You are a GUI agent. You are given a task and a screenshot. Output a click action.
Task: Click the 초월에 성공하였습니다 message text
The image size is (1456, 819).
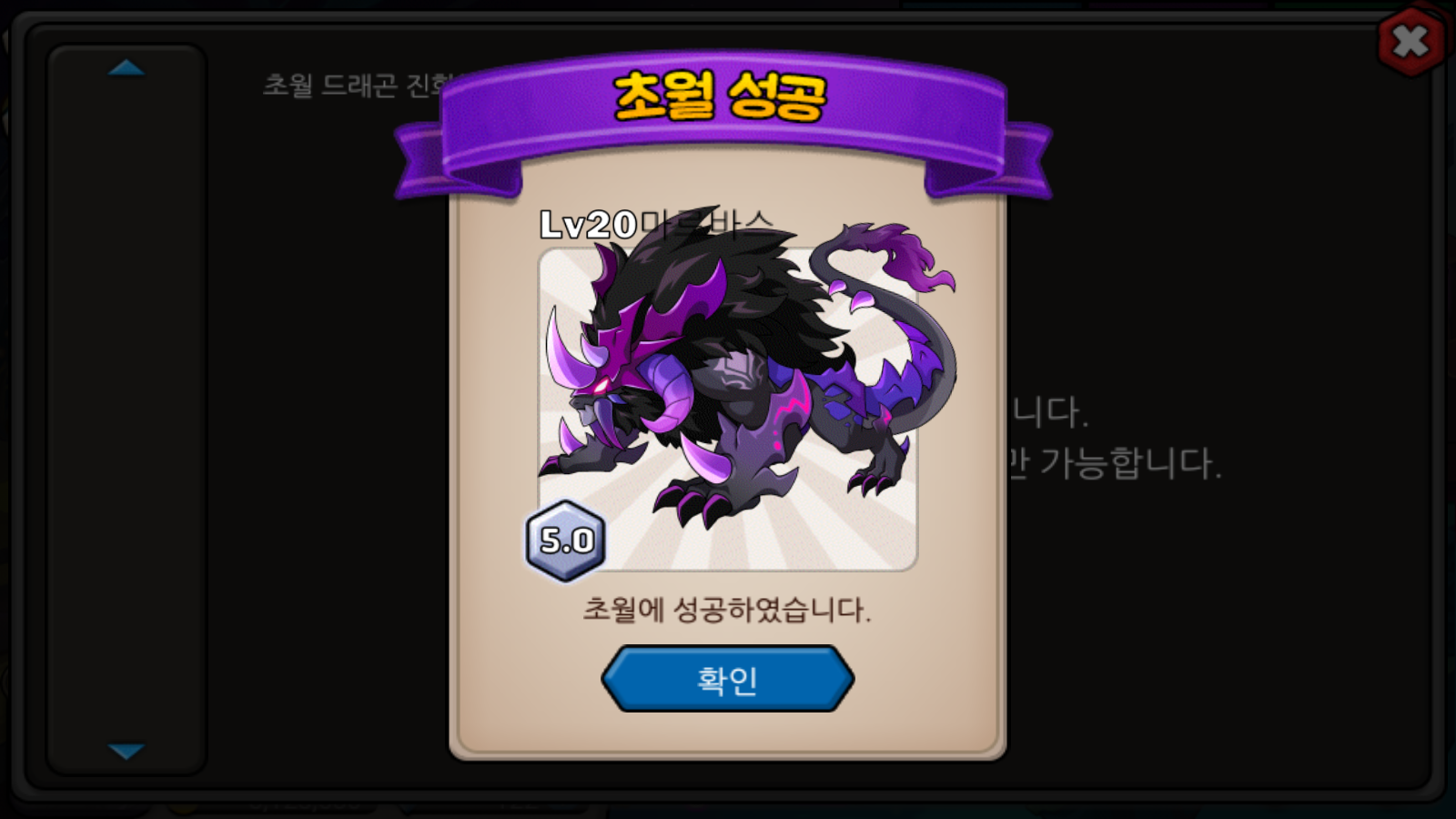727,609
